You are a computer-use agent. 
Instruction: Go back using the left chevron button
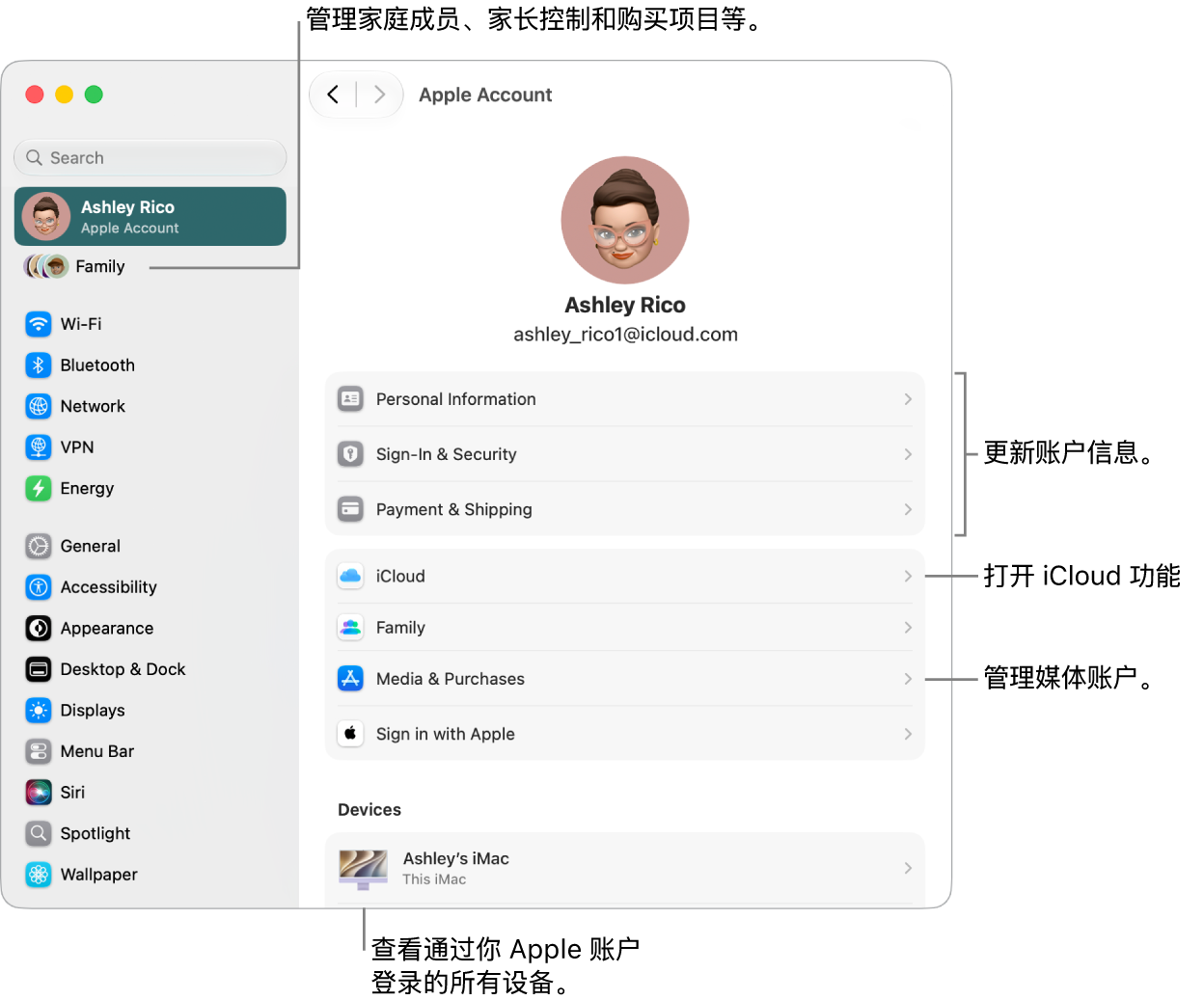click(333, 95)
